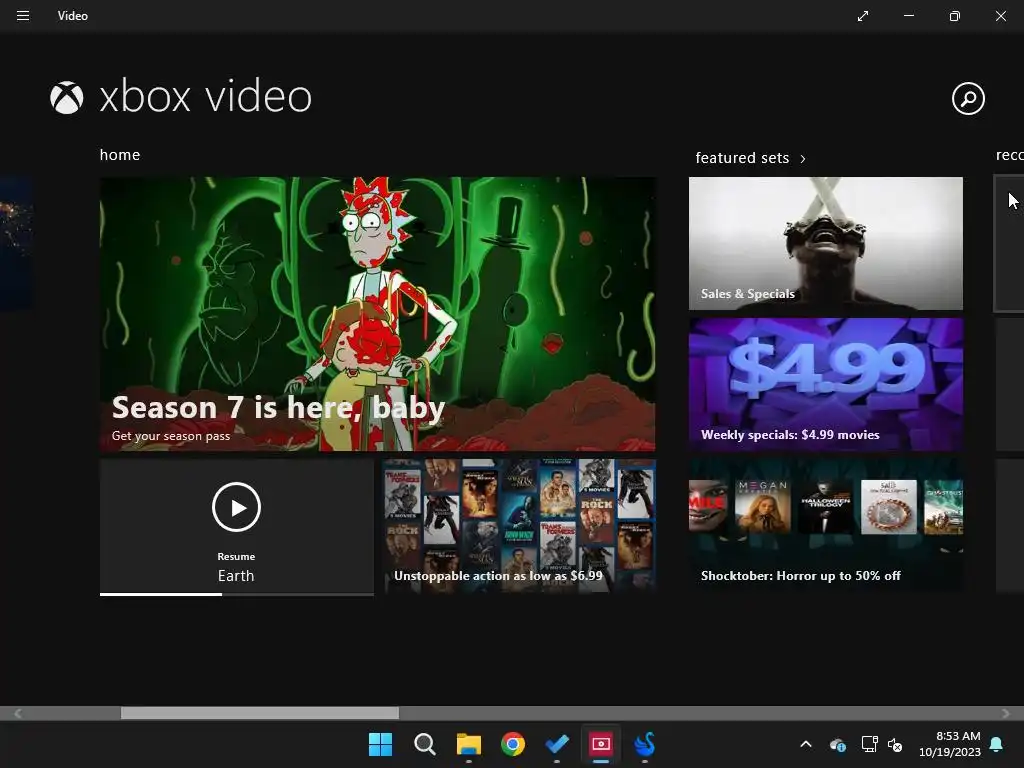This screenshot has width=1024, height=768.
Task: Open Weekly specials $4.99 movies tile
Action: click(825, 384)
